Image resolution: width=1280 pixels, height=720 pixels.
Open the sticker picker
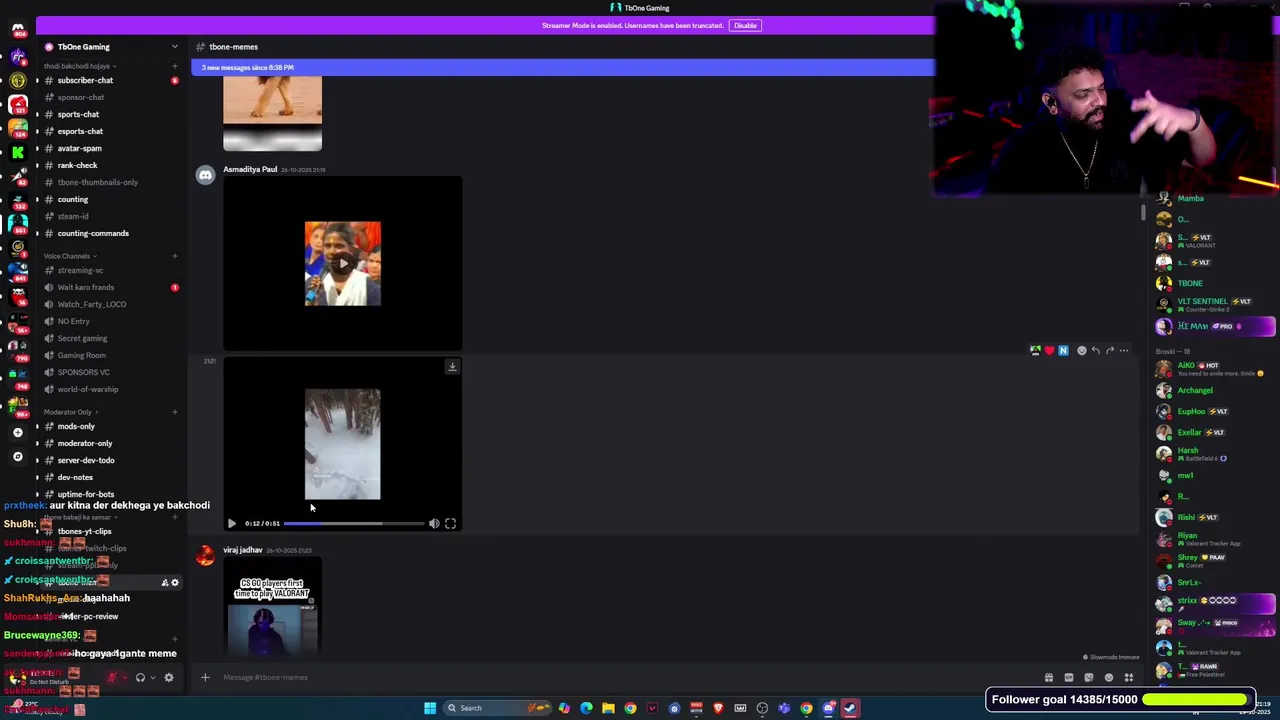pyautogui.click(x=1089, y=677)
